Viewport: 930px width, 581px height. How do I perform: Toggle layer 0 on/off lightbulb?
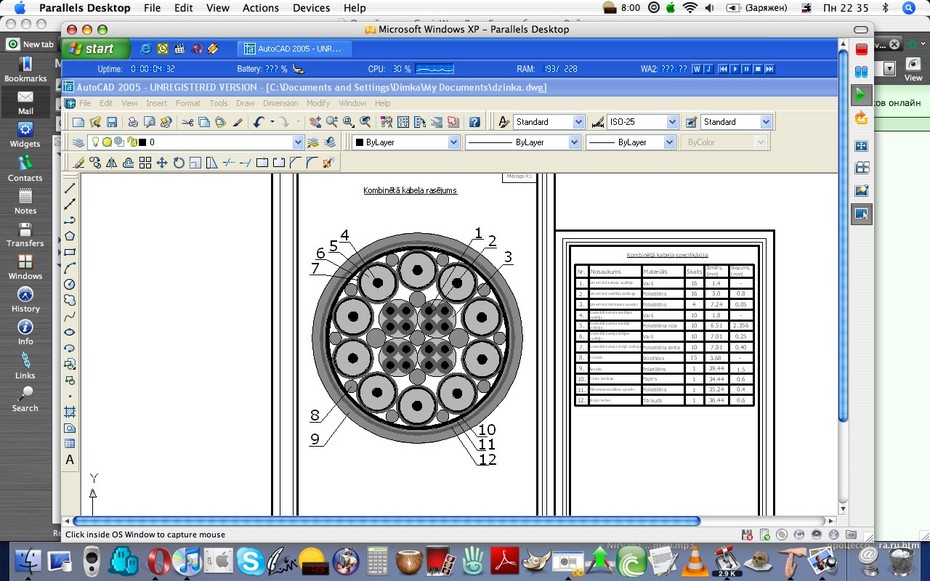(95, 142)
